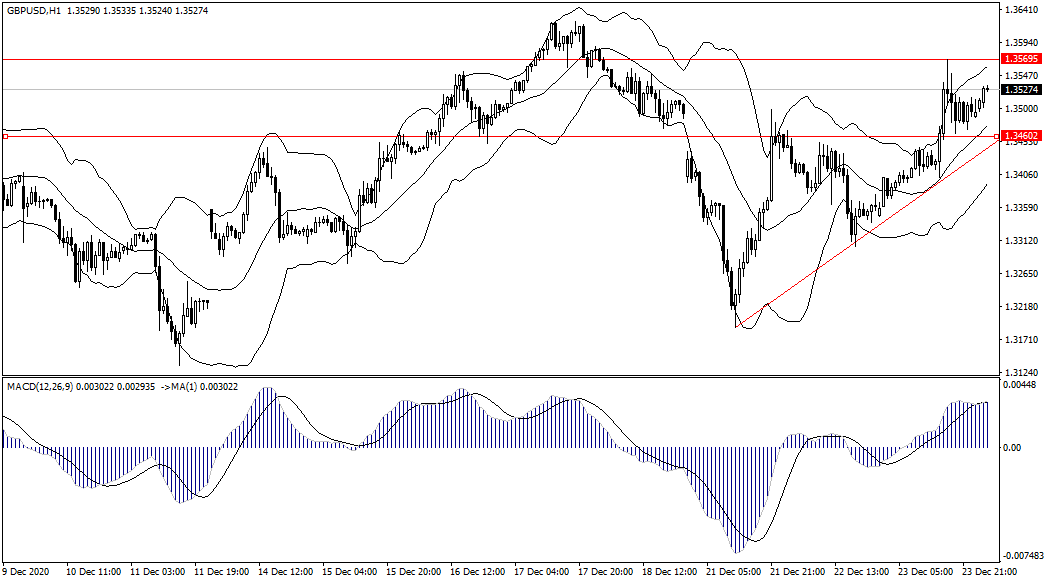Click the black 1.35274 current price tag
The height and width of the screenshot is (583, 1045).
1020,89
